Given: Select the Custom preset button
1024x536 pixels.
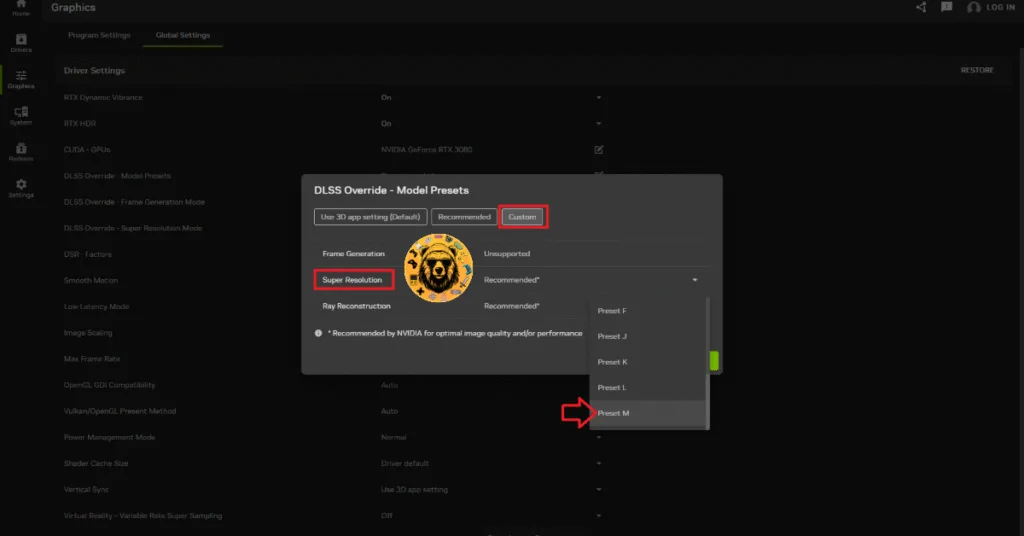Looking at the screenshot, I should pos(522,217).
